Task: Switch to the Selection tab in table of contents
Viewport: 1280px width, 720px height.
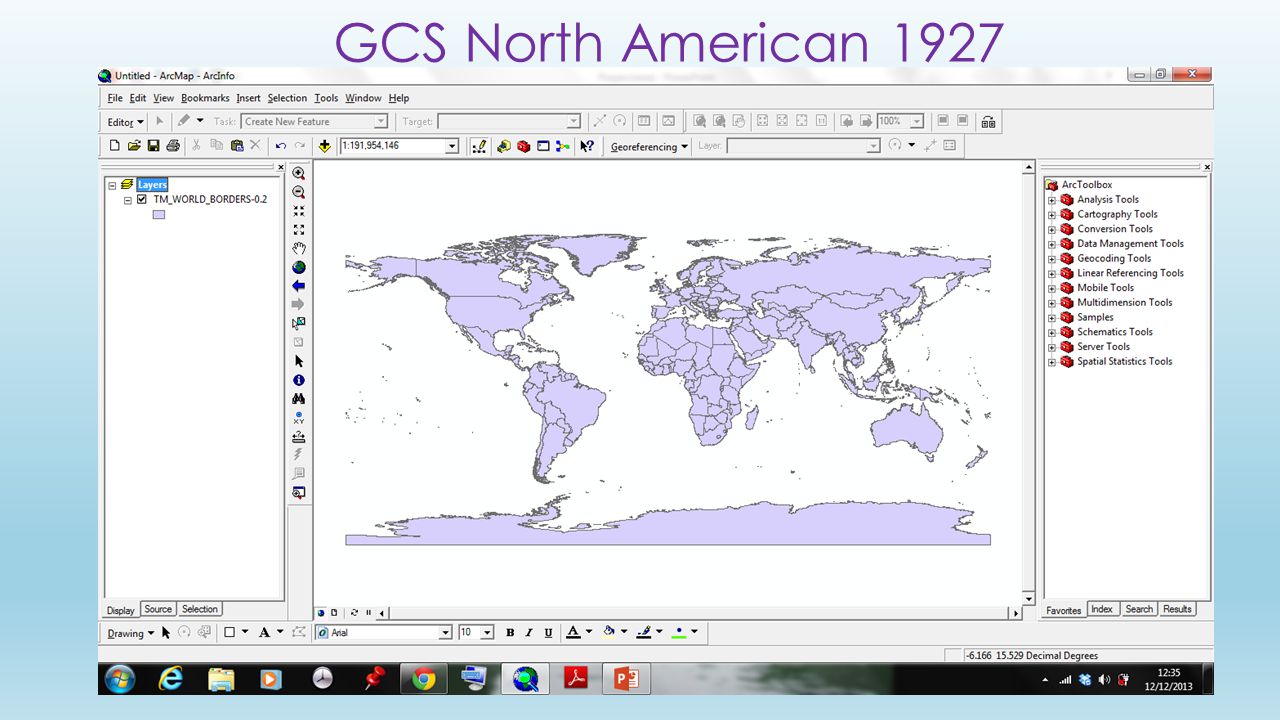Action: pos(200,609)
